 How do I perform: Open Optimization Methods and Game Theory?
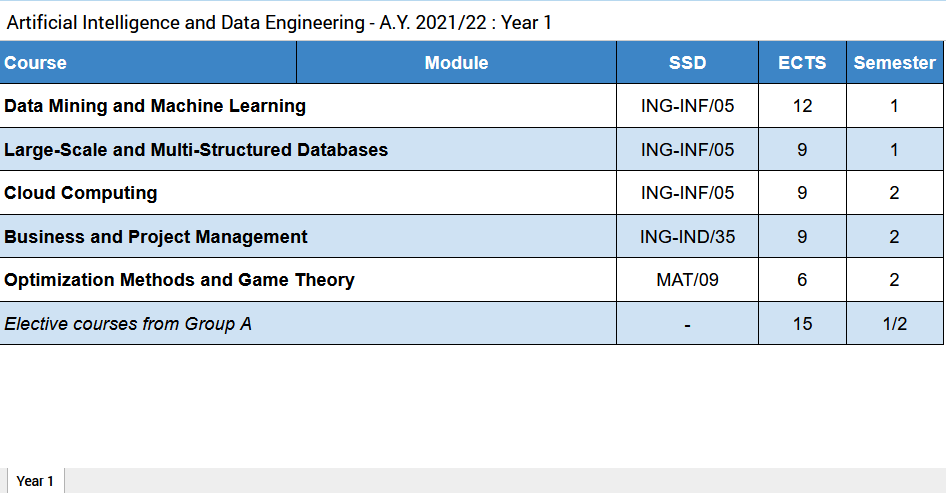[179, 280]
